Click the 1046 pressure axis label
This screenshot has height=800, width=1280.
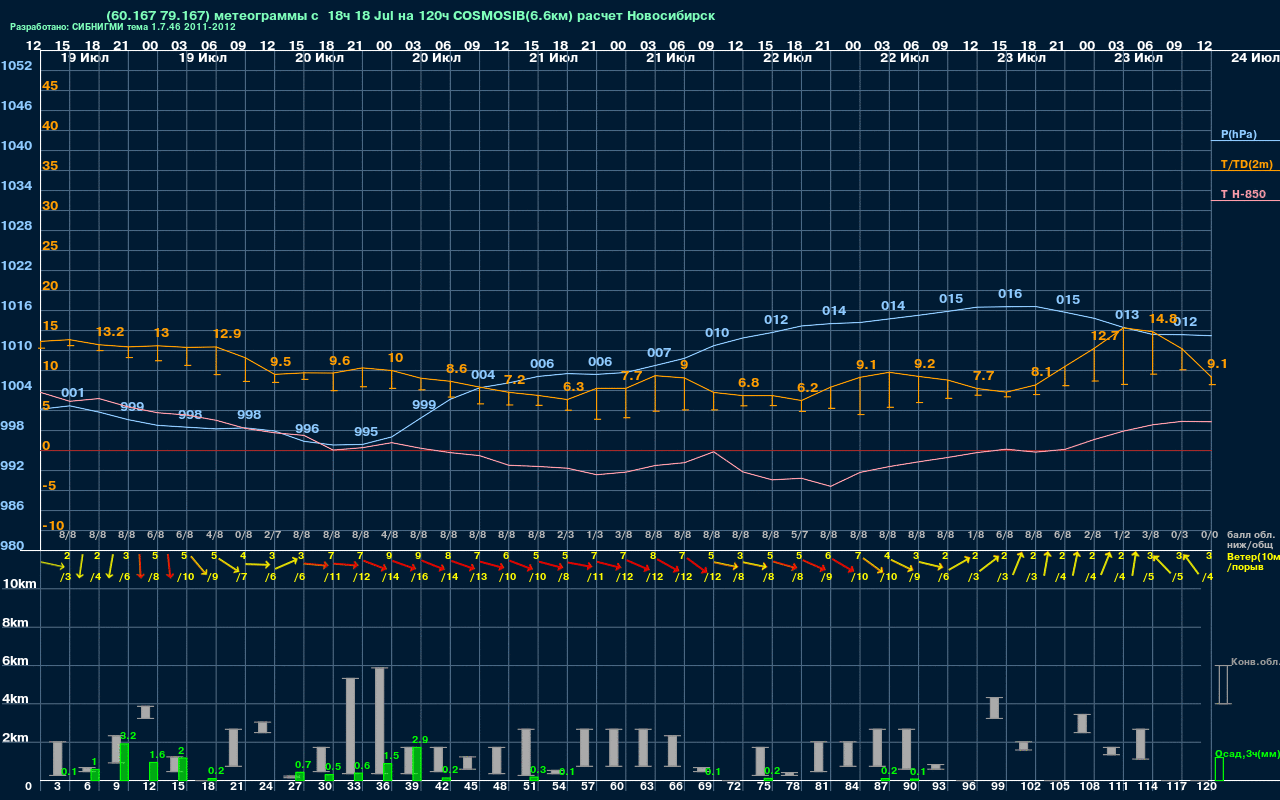16,106
